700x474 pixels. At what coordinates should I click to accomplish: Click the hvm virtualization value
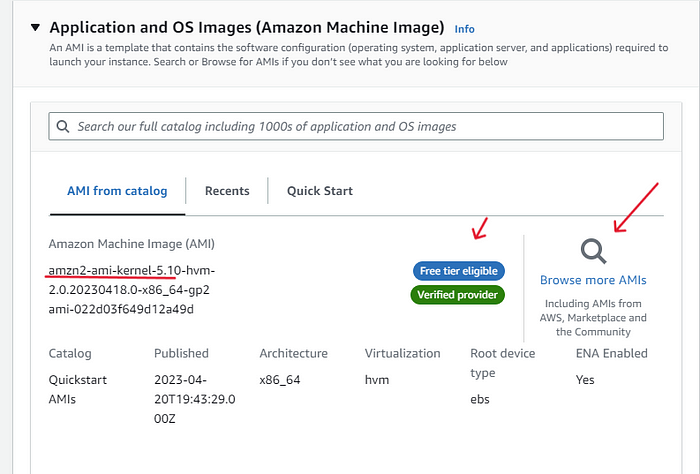tap(377, 380)
